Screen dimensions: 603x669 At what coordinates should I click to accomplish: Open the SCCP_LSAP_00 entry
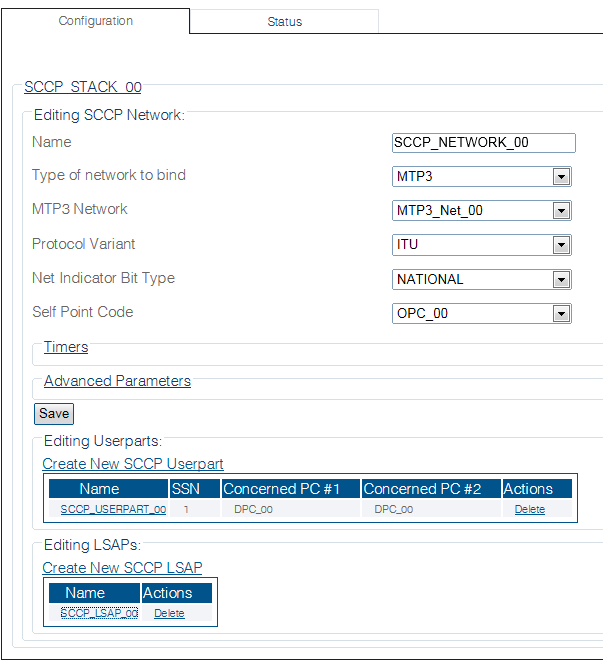pyautogui.click(x=99, y=613)
